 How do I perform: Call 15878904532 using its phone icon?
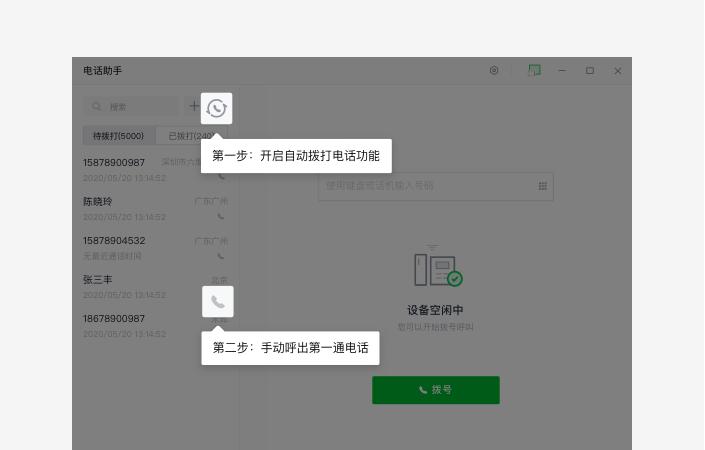point(221,256)
